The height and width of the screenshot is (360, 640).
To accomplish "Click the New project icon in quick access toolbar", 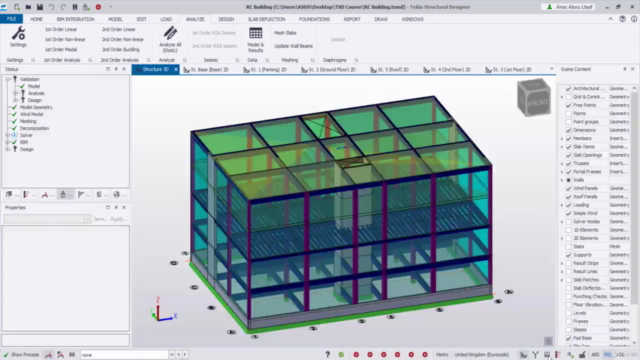I will point(17,7).
